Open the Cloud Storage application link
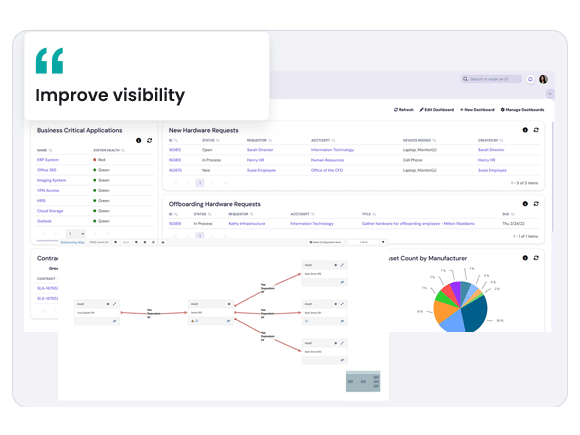 [50, 211]
